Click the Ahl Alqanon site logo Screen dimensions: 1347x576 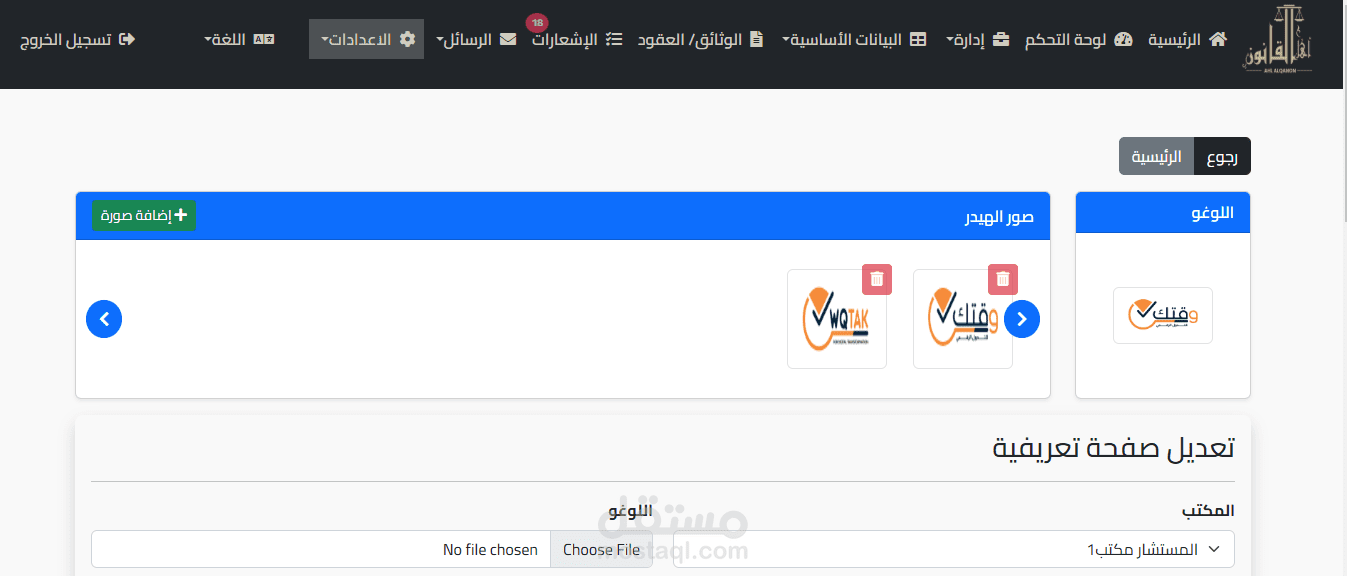tap(1279, 40)
